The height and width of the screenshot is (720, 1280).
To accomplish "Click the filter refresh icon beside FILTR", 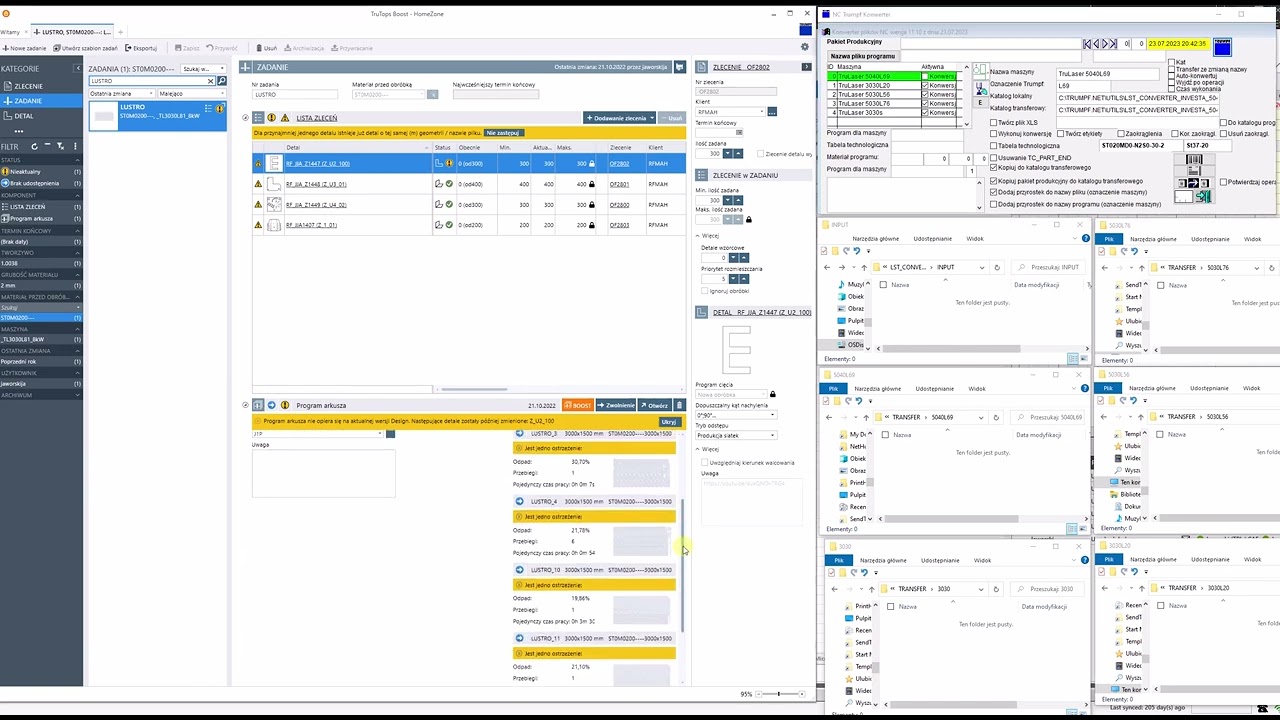I will coord(34,146).
